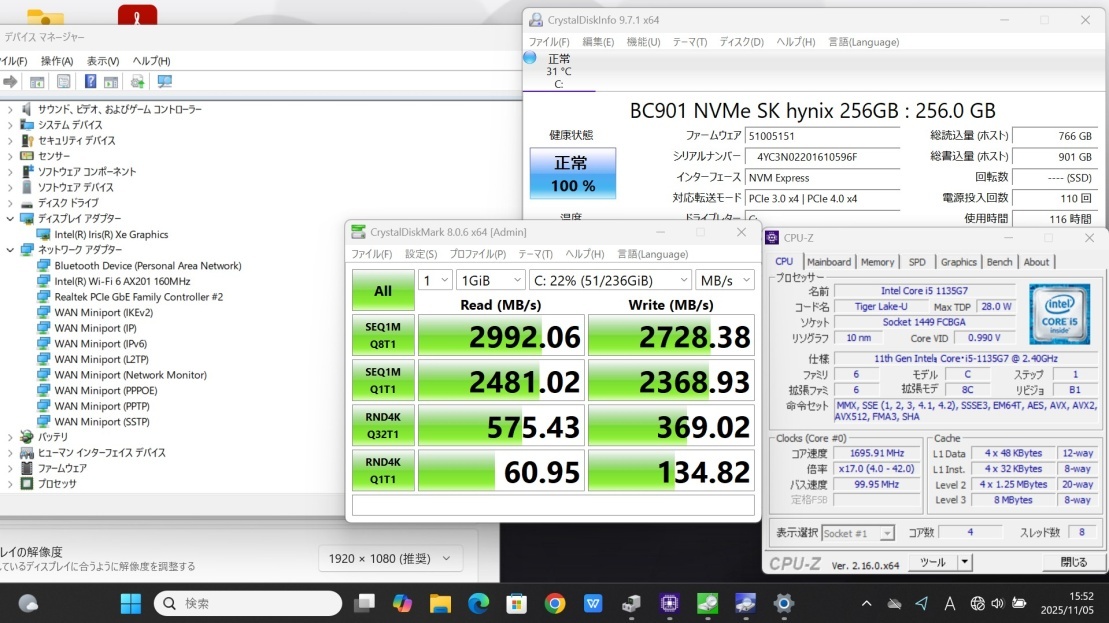Click the update driver toolbar icon
This screenshot has height=623, width=1109.
137,82
